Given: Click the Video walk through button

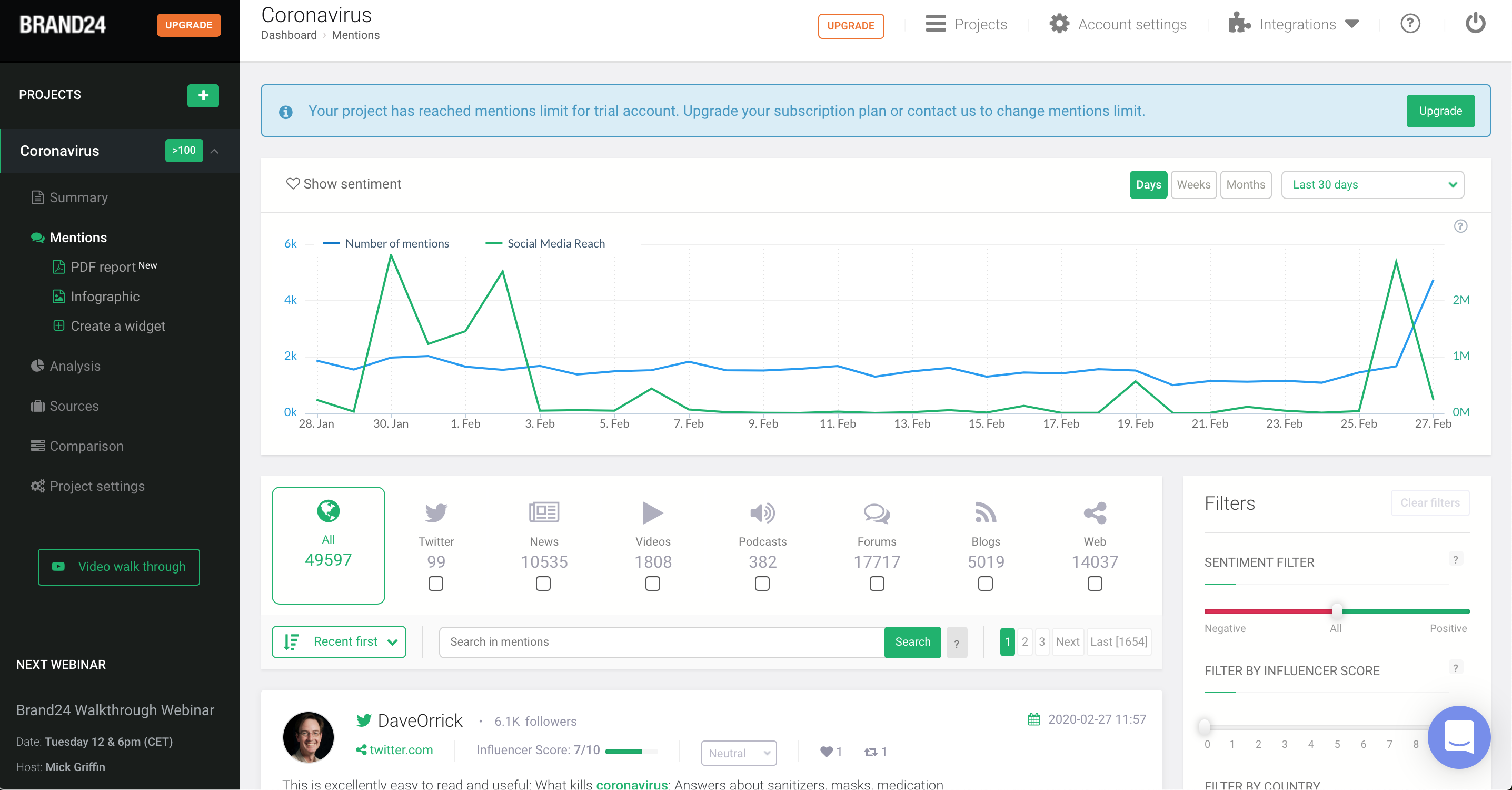Looking at the screenshot, I should (118, 567).
